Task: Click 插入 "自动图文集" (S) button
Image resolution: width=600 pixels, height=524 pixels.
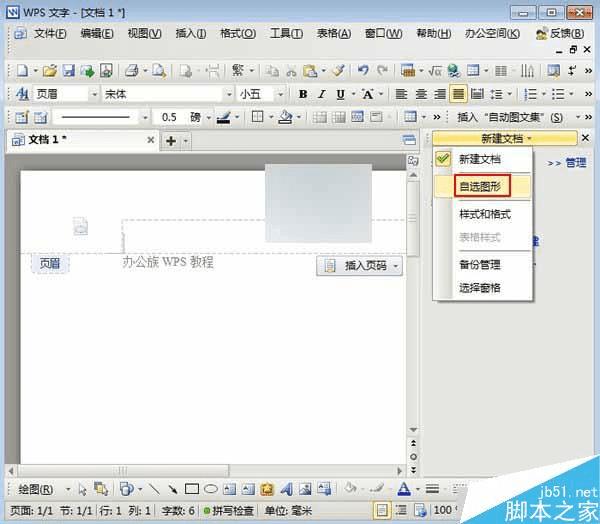Action: tap(510, 117)
